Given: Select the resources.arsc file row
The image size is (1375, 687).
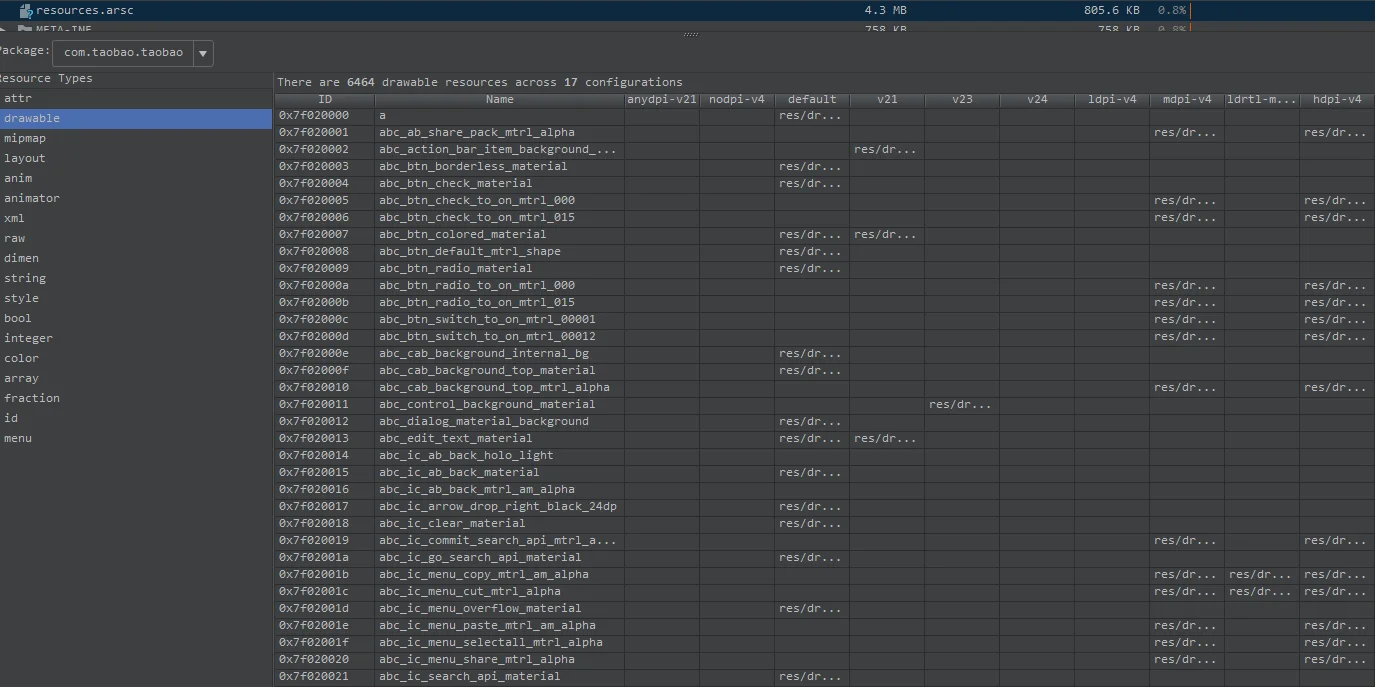Looking at the screenshot, I should coord(687,10).
